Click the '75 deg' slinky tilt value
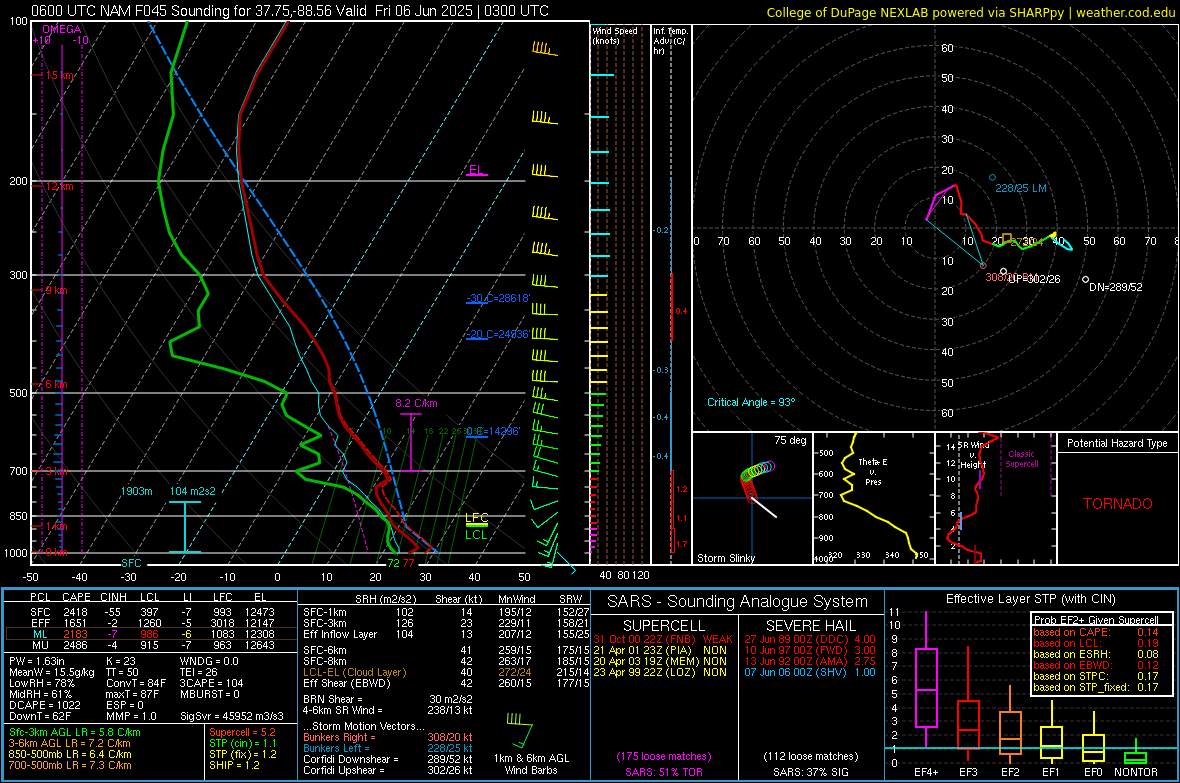1180x783 pixels. [790, 440]
